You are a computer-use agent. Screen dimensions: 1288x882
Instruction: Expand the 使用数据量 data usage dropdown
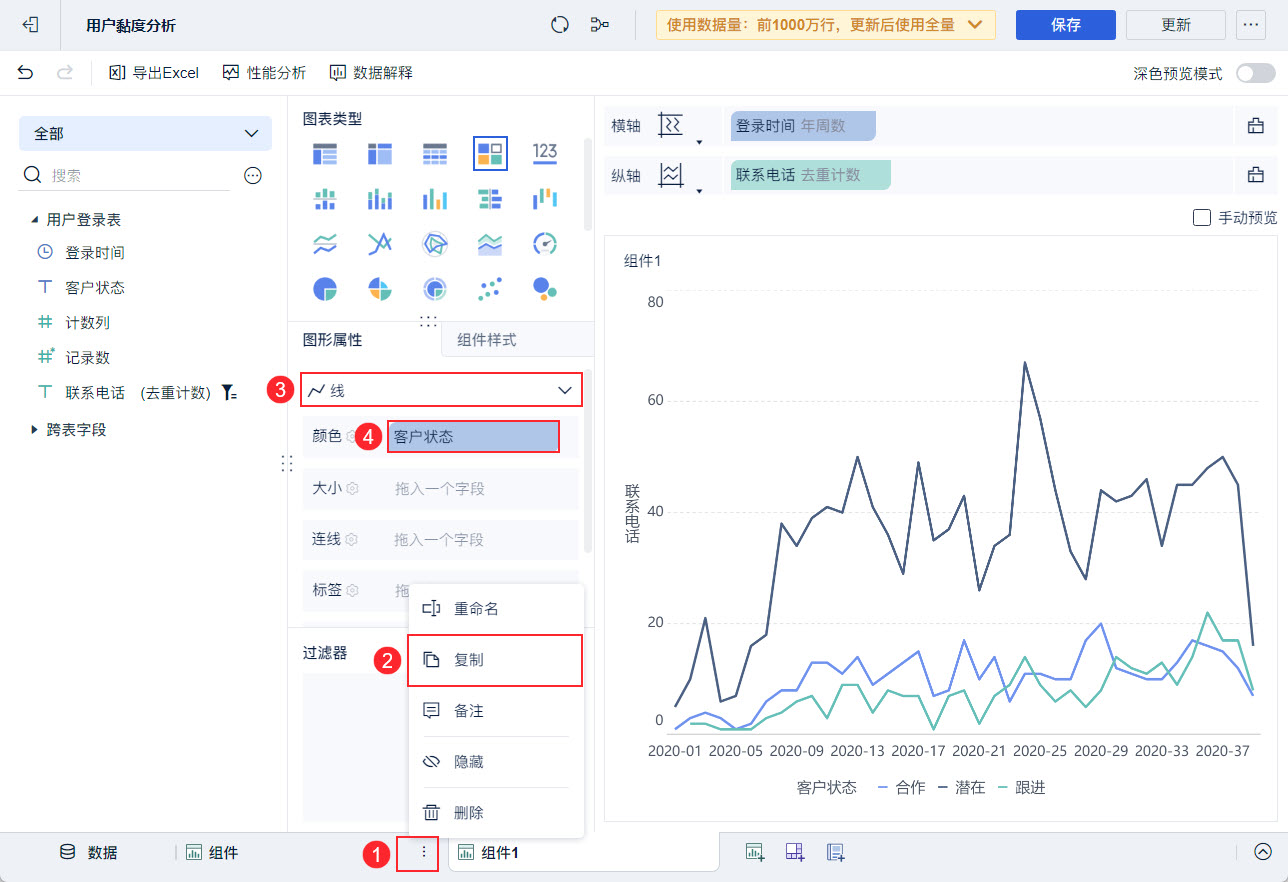coord(825,25)
